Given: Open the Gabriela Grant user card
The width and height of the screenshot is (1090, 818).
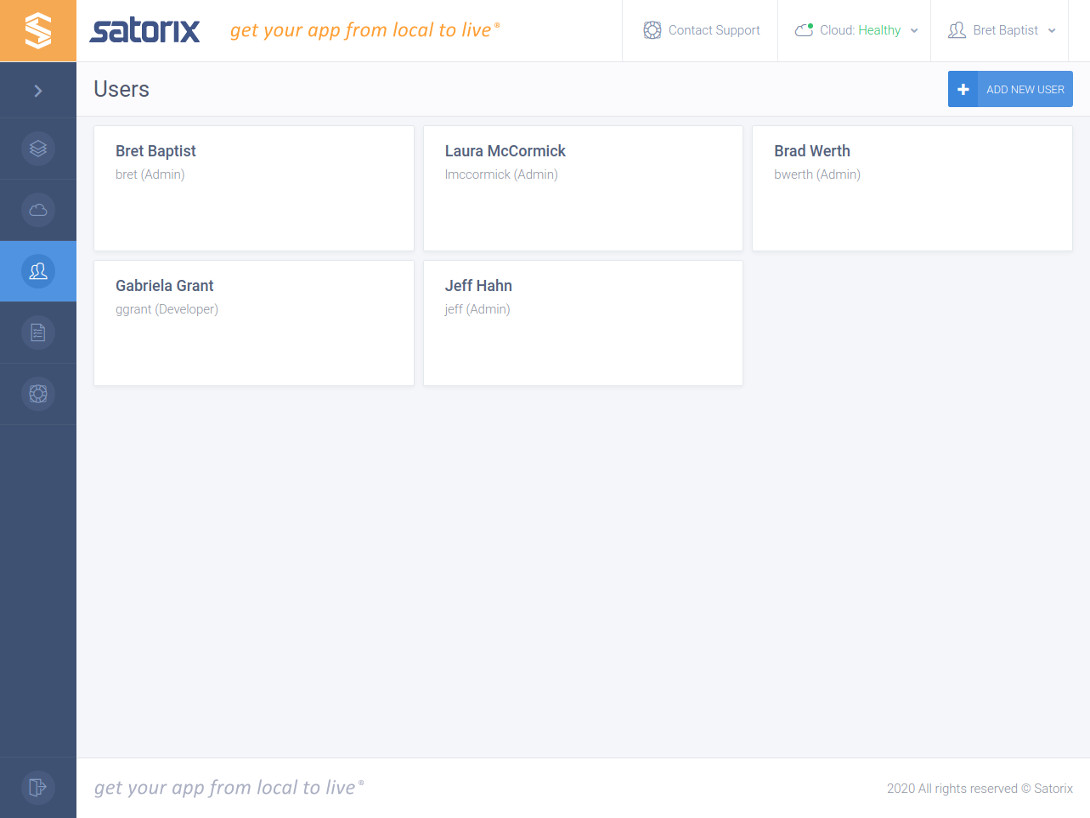Looking at the screenshot, I should click(x=253, y=322).
